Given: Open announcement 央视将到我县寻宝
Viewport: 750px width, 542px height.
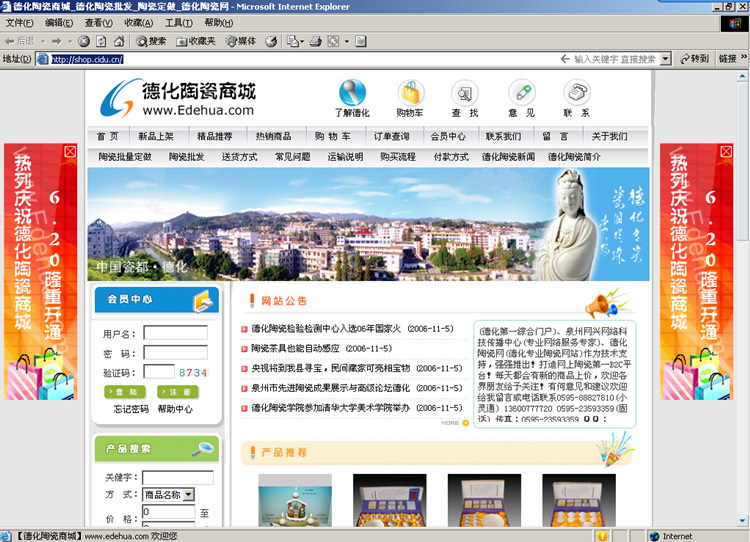Looking at the screenshot, I should (x=331, y=368).
